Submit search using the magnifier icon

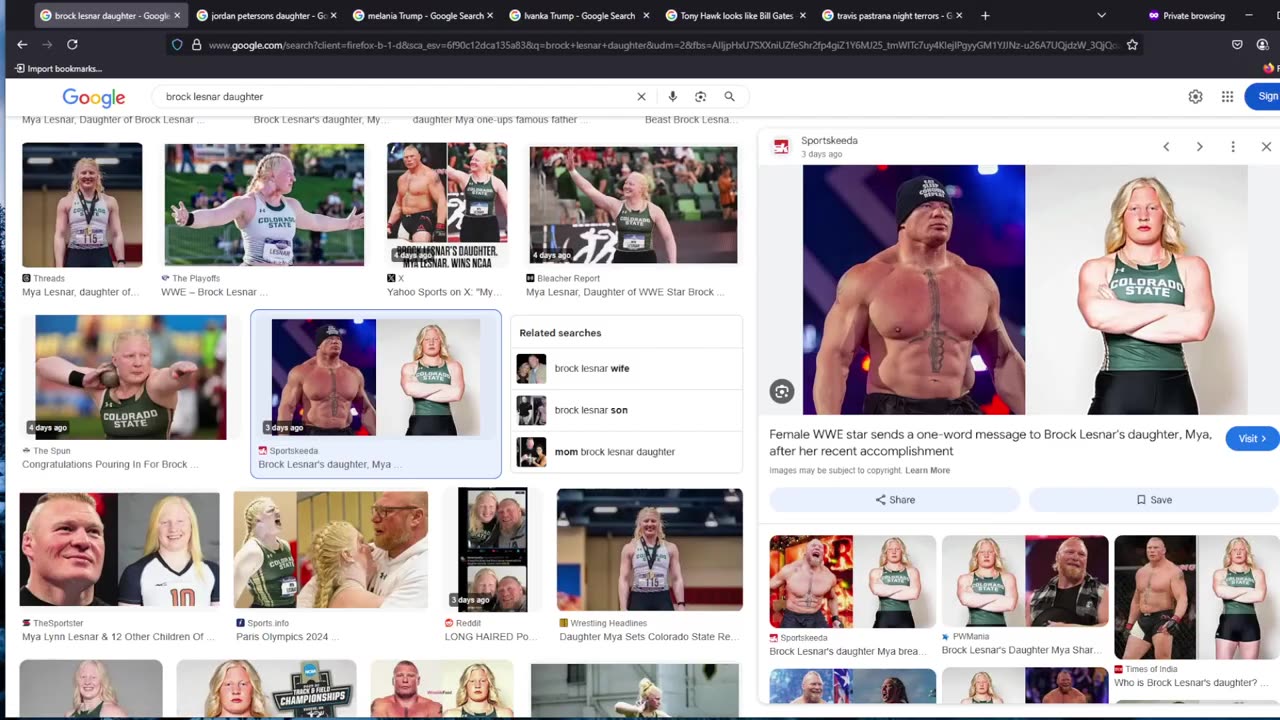click(729, 96)
